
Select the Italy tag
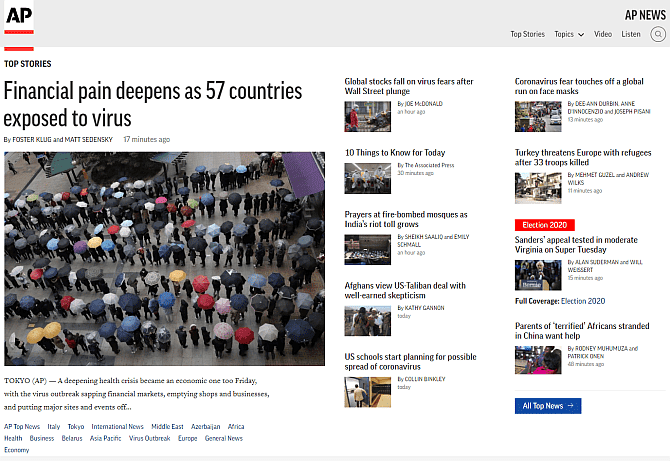[54, 426]
